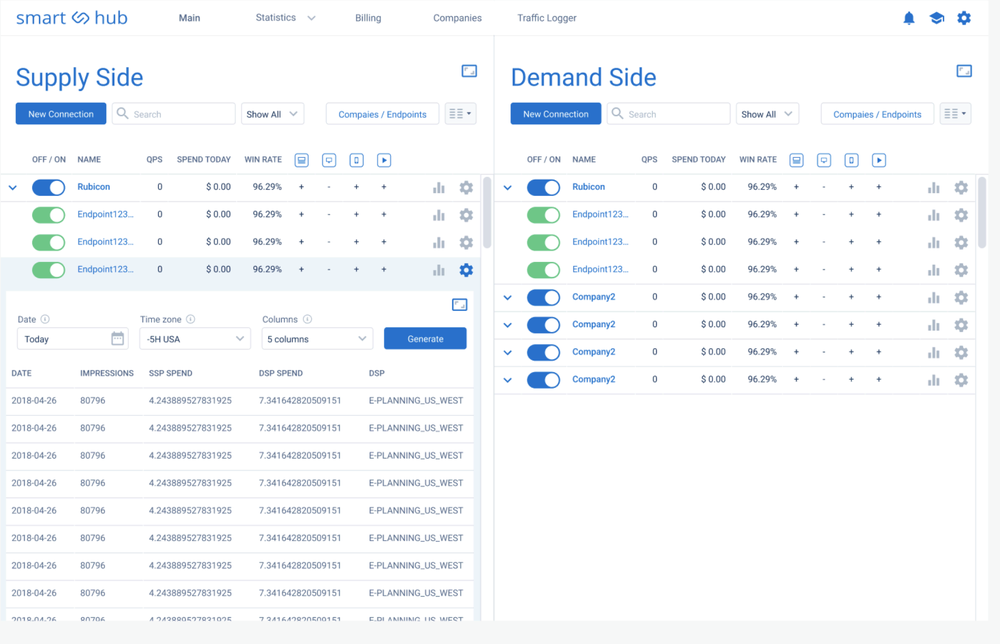
Task: Click New Connection on Demand Side
Action: tap(555, 114)
